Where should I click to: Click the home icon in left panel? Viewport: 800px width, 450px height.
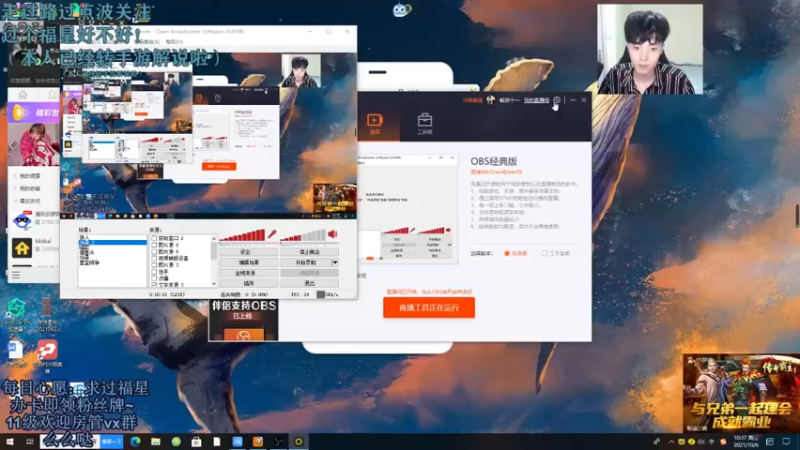point(22,95)
